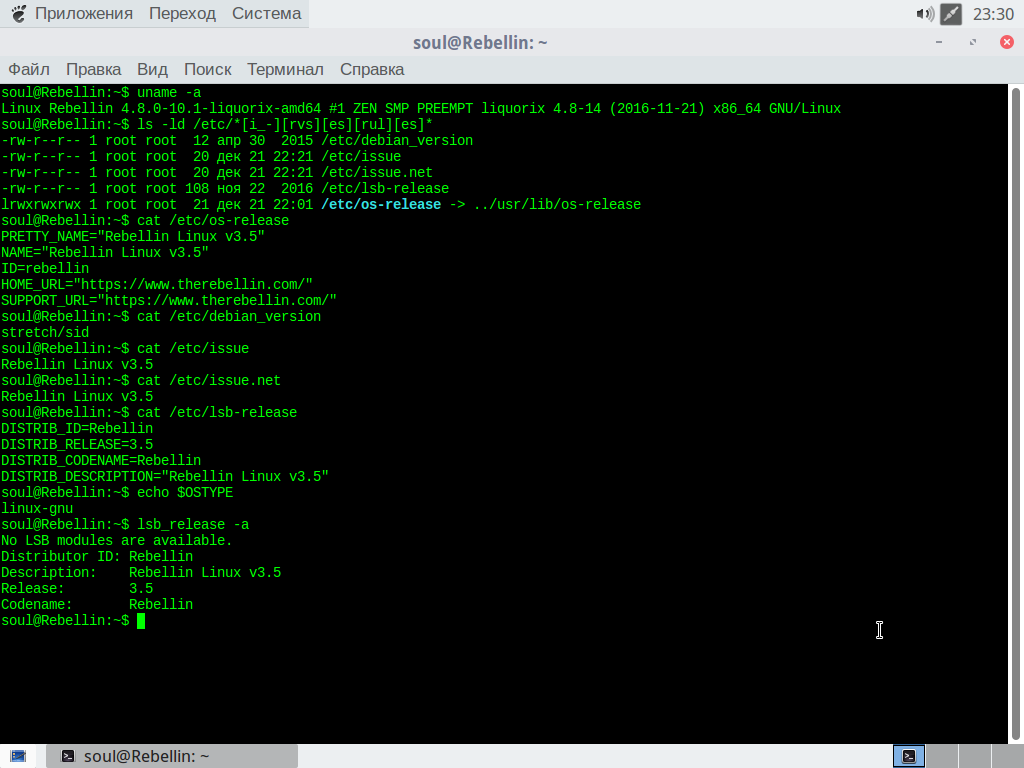Viewport: 1024px width, 768px height.
Task: Open the Вид menu
Action: tap(152, 69)
